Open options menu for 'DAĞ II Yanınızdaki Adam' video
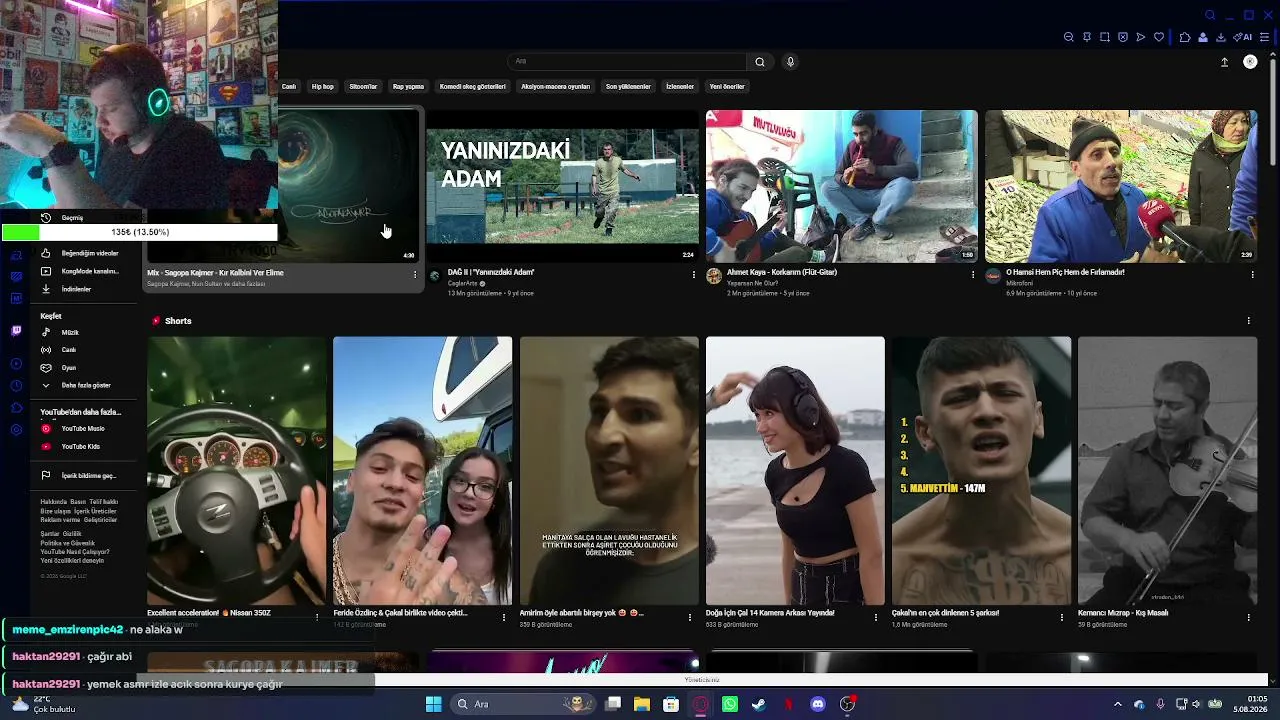This screenshot has height=720, width=1280. tap(694, 274)
